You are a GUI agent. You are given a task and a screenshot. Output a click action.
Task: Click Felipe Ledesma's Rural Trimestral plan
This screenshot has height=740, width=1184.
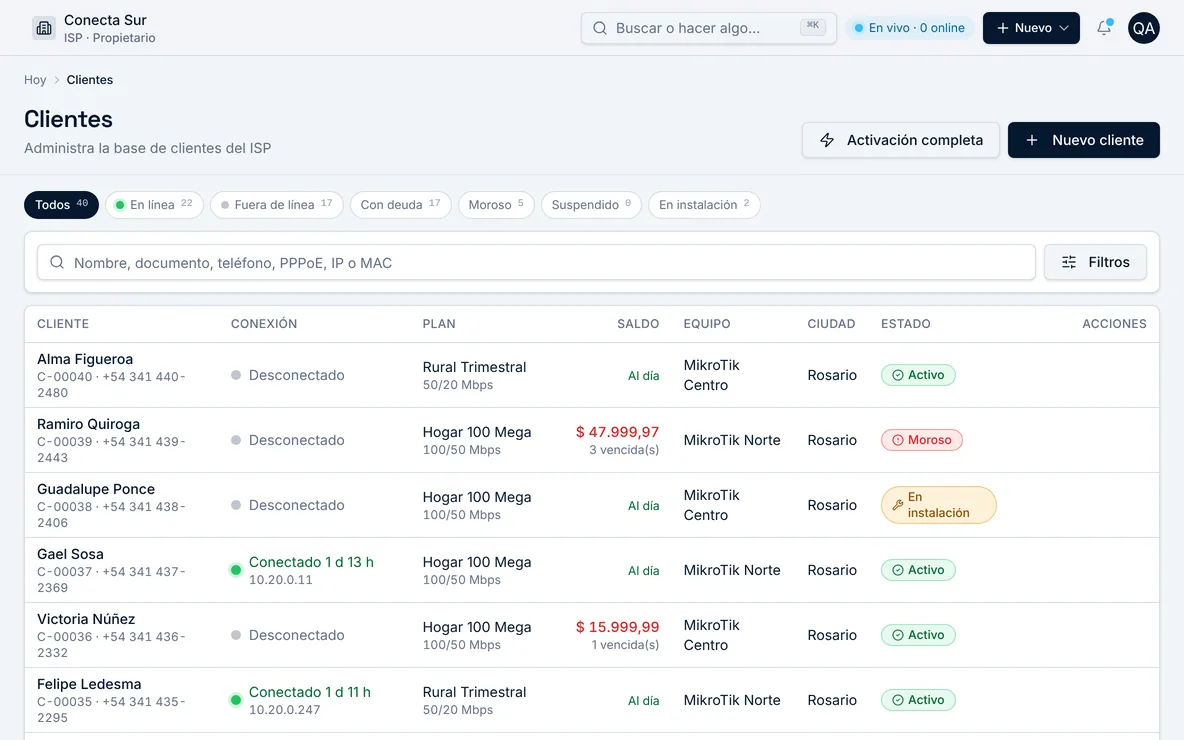point(474,692)
